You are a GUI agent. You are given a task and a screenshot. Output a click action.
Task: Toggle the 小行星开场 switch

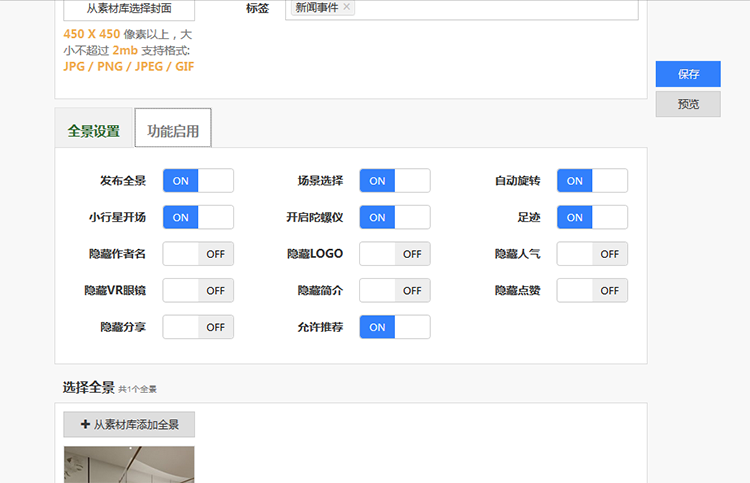(x=198, y=217)
